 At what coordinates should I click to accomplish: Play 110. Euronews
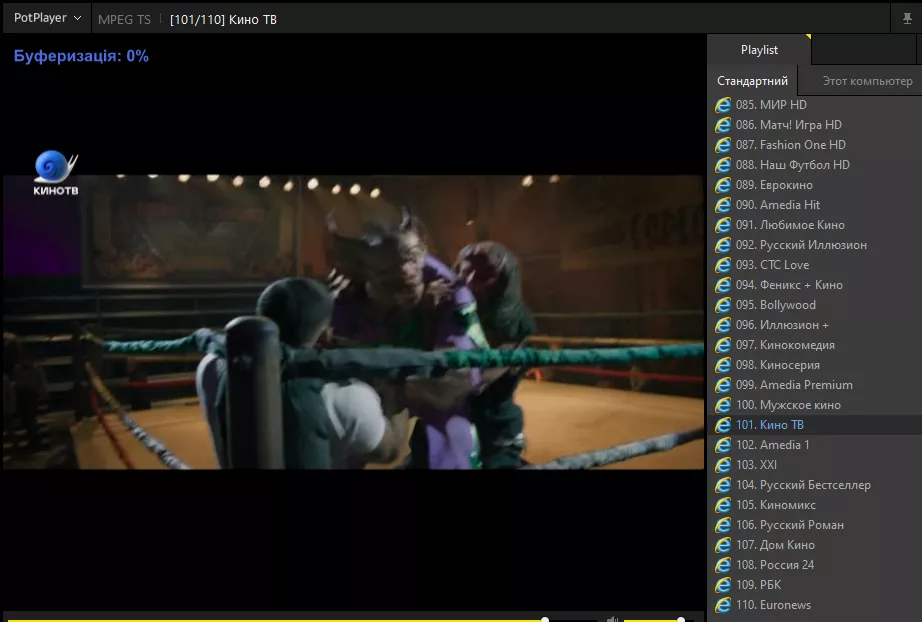click(815, 604)
